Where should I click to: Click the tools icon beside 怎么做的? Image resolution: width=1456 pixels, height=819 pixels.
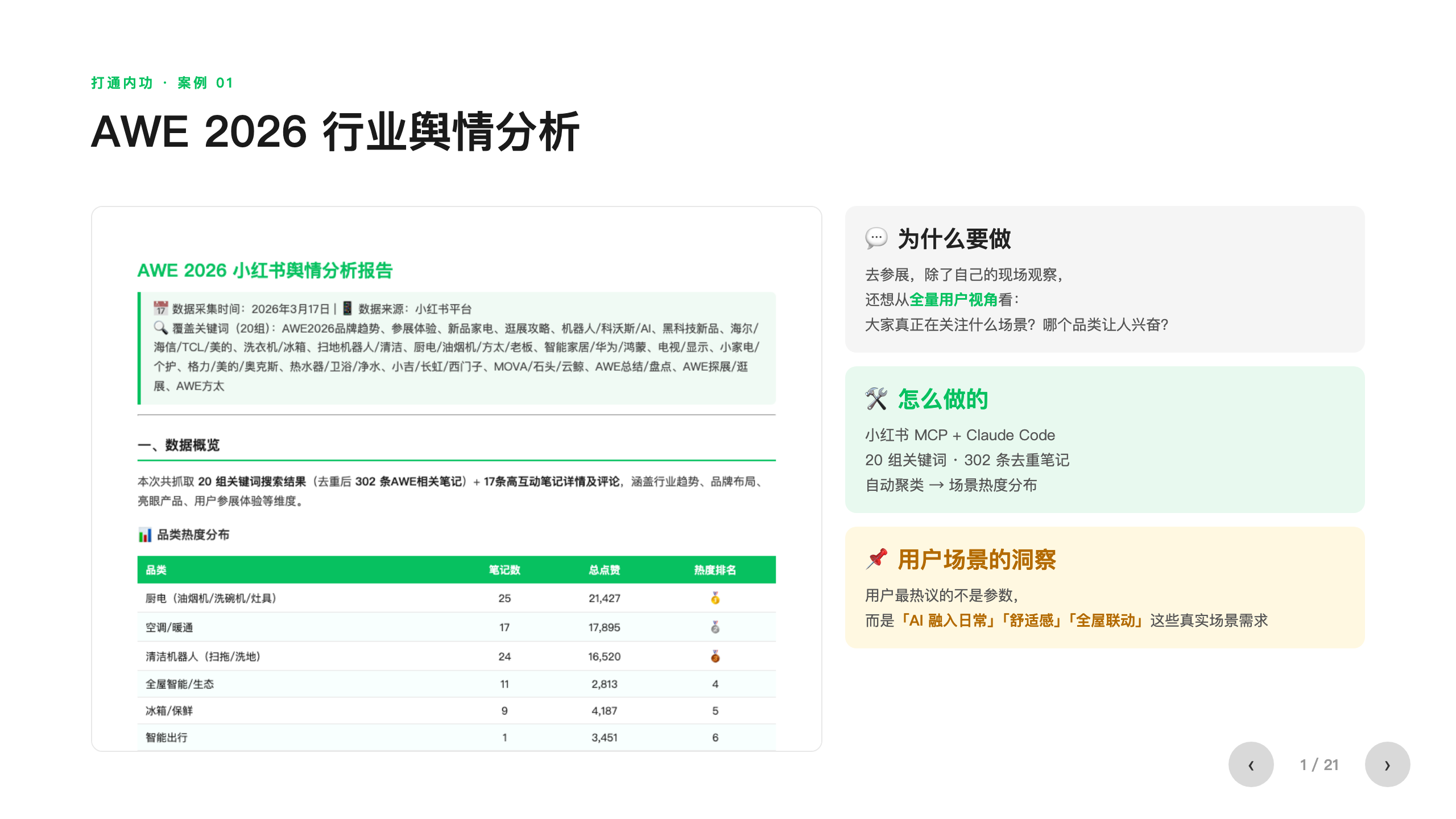[x=876, y=399]
